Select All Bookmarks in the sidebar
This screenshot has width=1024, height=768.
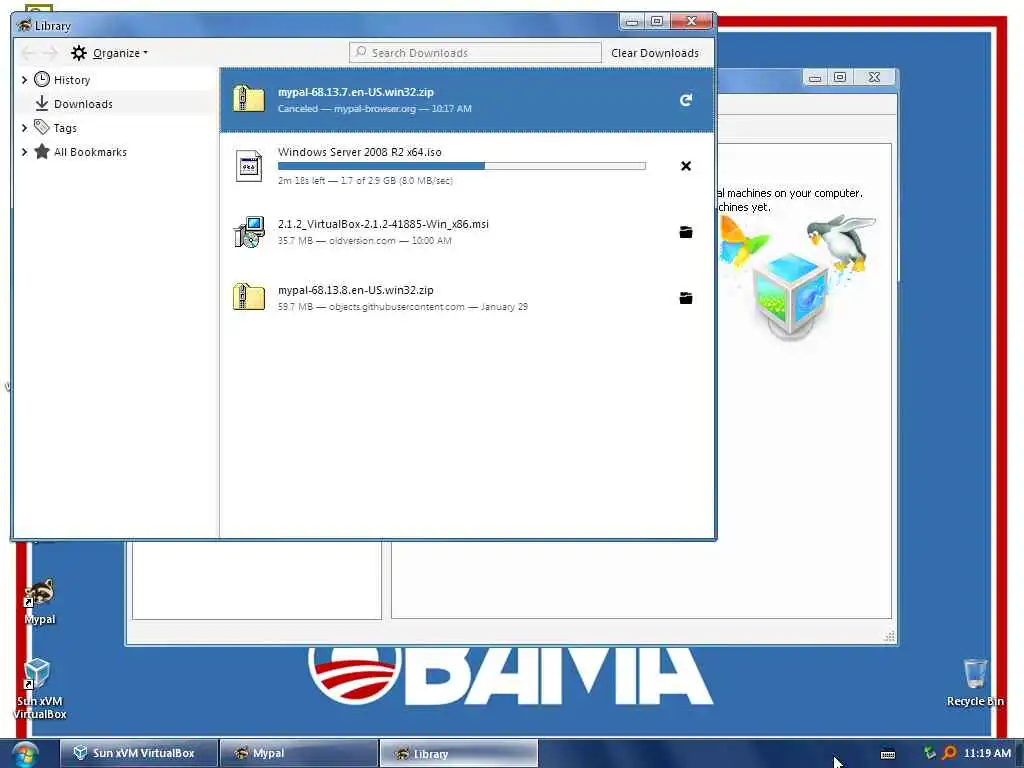pos(90,152)
